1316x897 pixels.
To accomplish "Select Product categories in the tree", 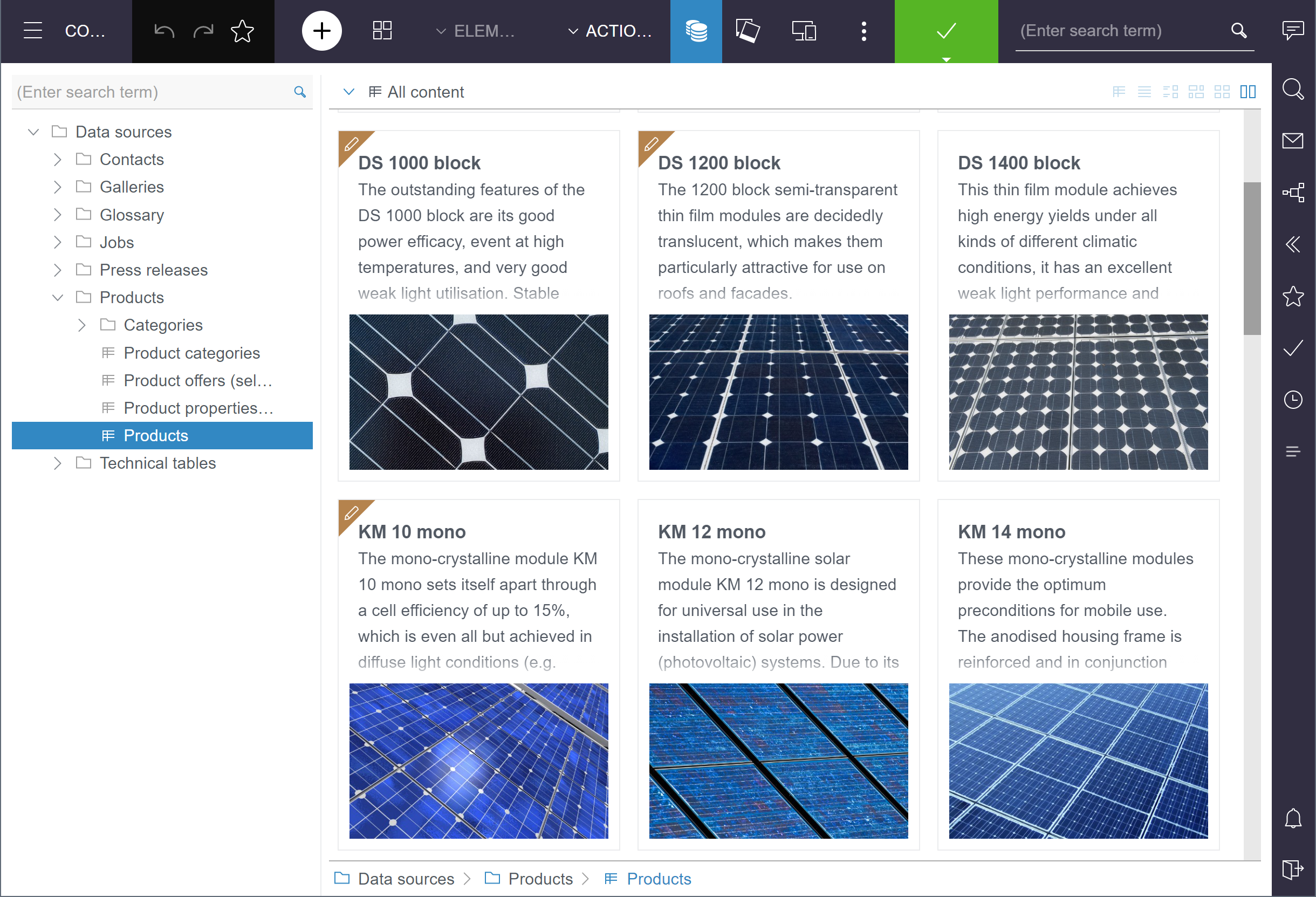I will point(192,353).
